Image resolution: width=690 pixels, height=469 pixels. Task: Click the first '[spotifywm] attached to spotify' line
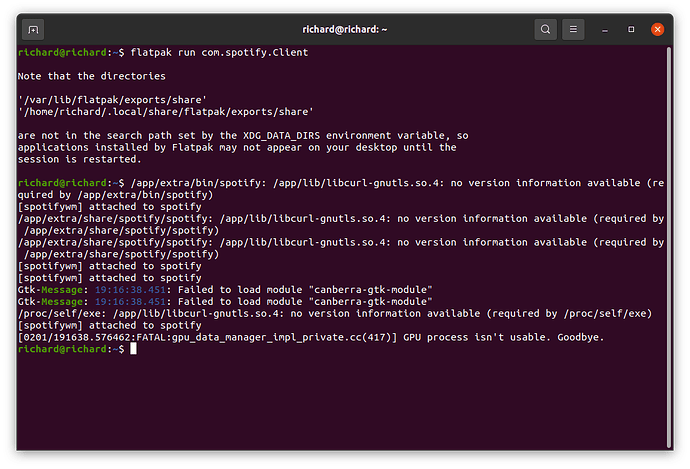click(x=110, y=207)
